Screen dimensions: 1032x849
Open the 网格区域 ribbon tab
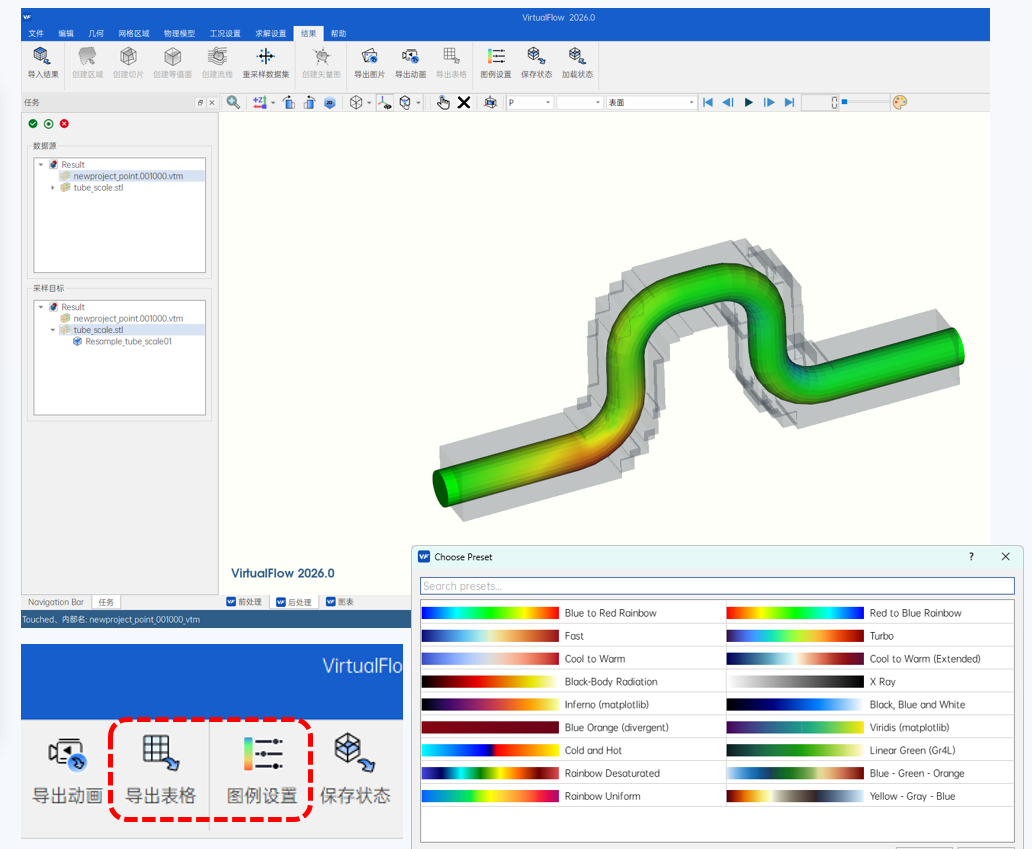134,34
